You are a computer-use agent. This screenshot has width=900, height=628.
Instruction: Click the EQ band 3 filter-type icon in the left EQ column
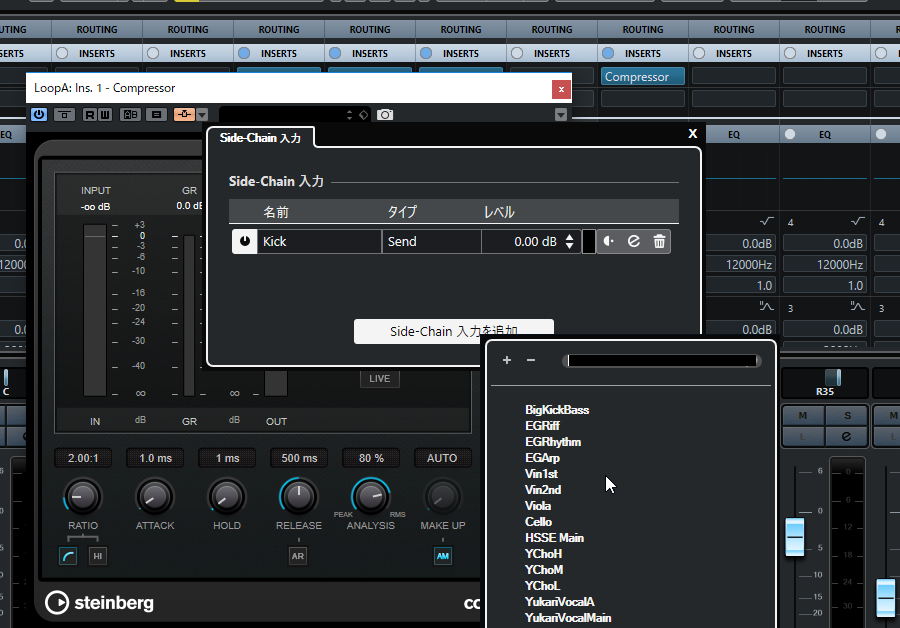pyautogui.click(x=766, y=307)
